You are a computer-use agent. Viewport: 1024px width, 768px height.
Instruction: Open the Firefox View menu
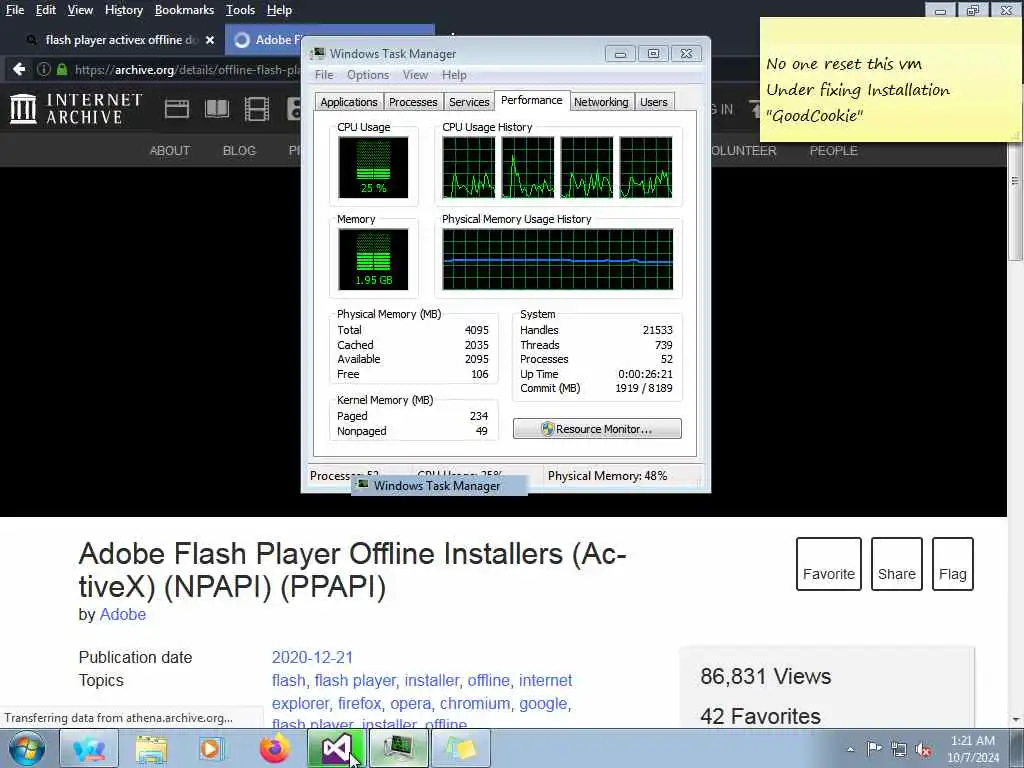(80, 10)
